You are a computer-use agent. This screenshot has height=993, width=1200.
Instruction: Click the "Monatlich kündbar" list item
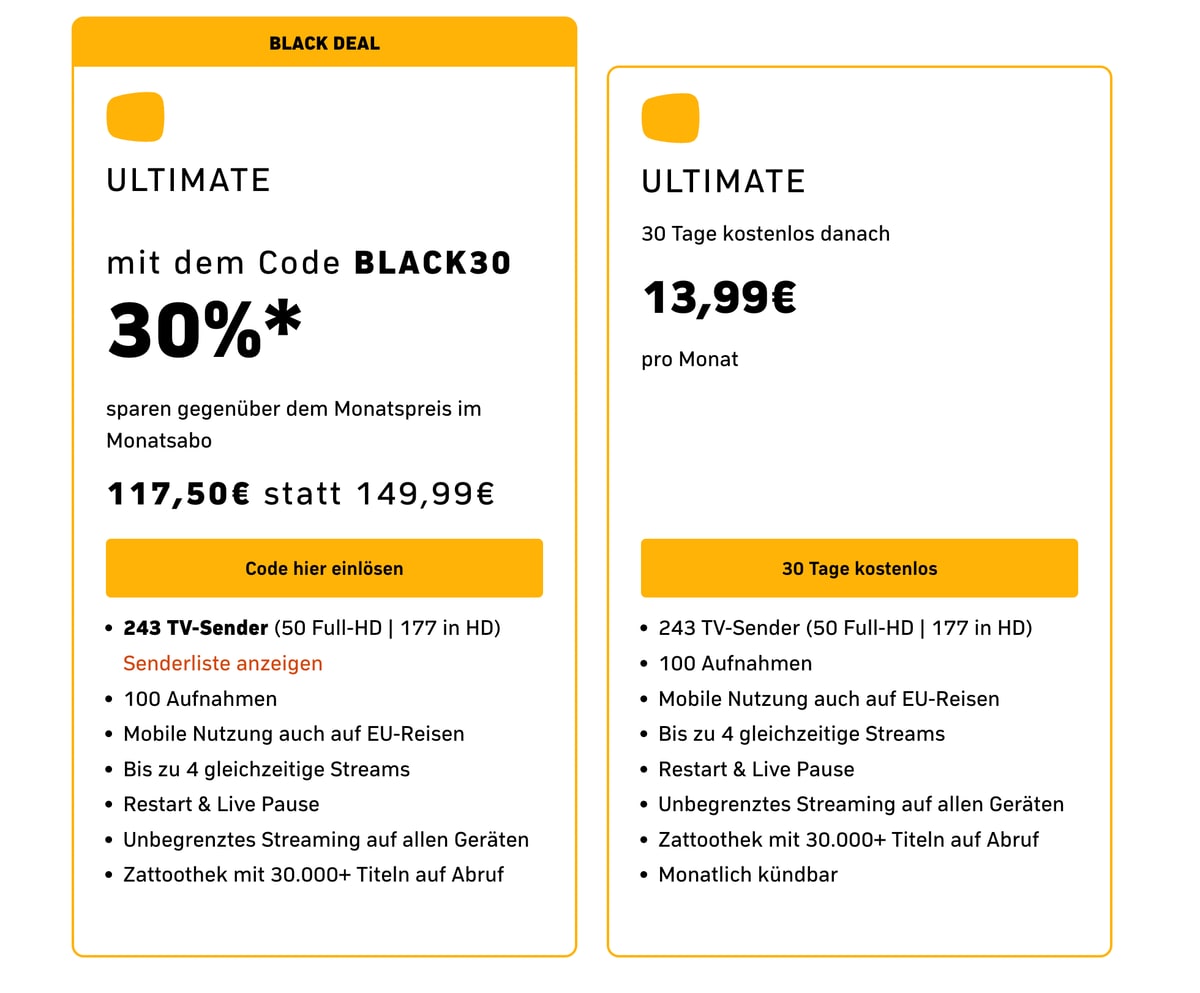coord(748,875)
